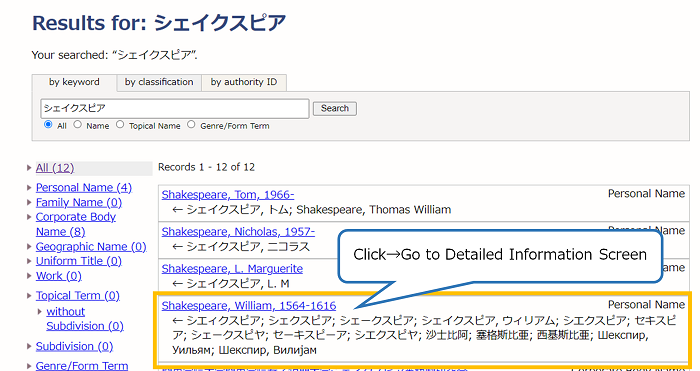Filter by Subdivision (0)
The height and width of the screenshot is (371, 700).
click(74, 346)
